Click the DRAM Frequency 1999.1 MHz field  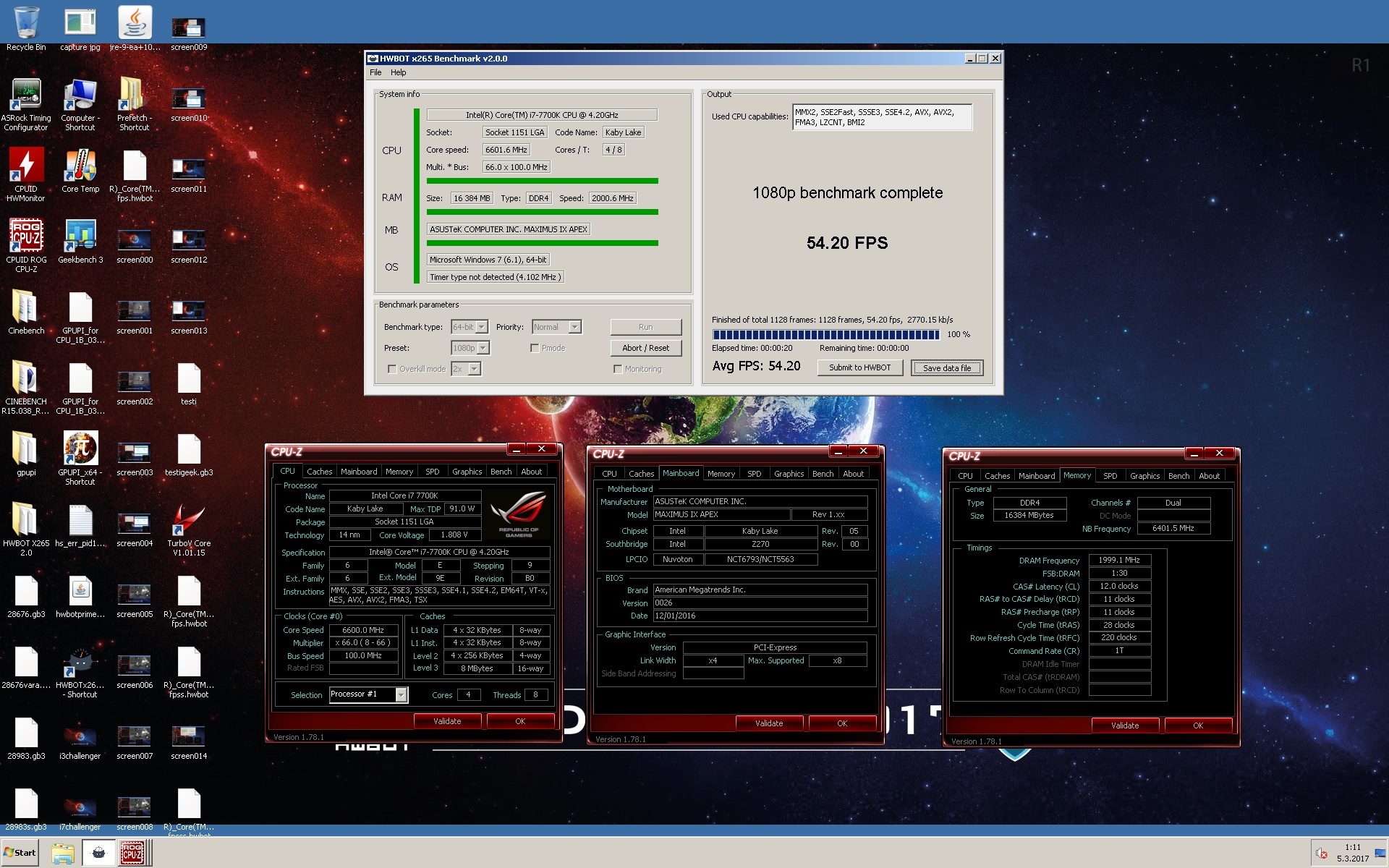(x=1119, y=560)
